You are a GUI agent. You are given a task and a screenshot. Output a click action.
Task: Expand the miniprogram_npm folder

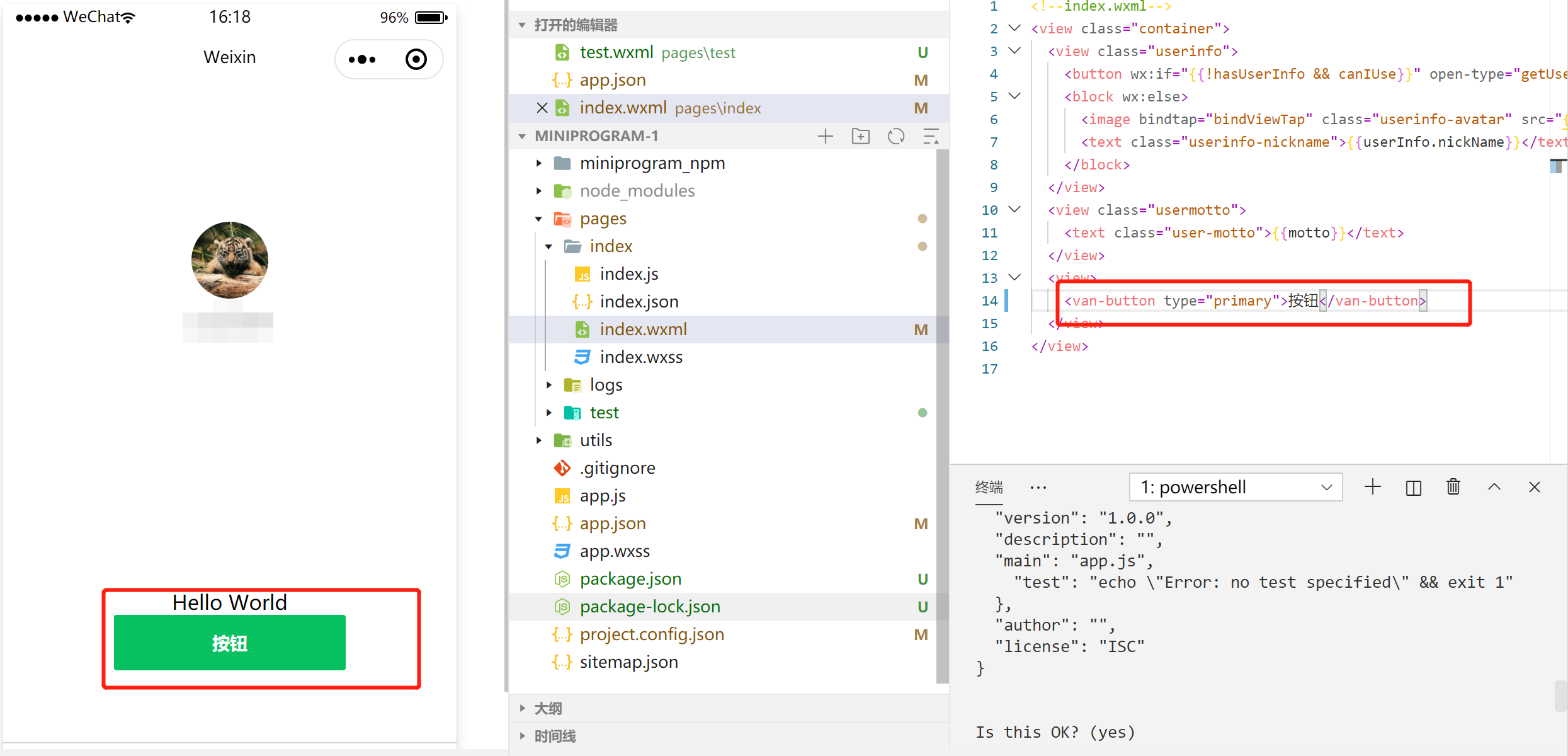coord(539,163)
